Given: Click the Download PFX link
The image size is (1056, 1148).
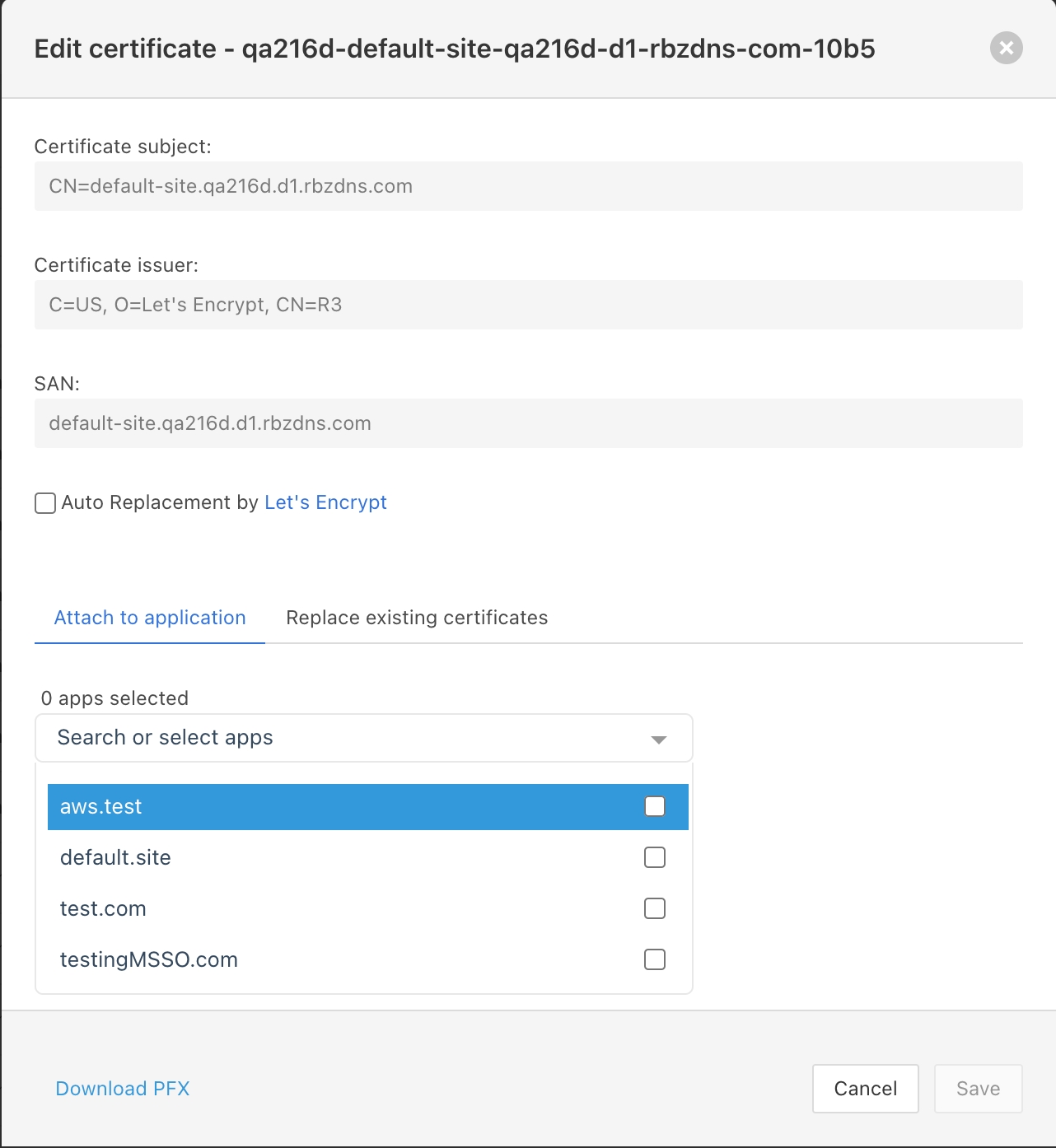Looking at the screenshot, I should pyautogui.click(x=123, y=1089).
